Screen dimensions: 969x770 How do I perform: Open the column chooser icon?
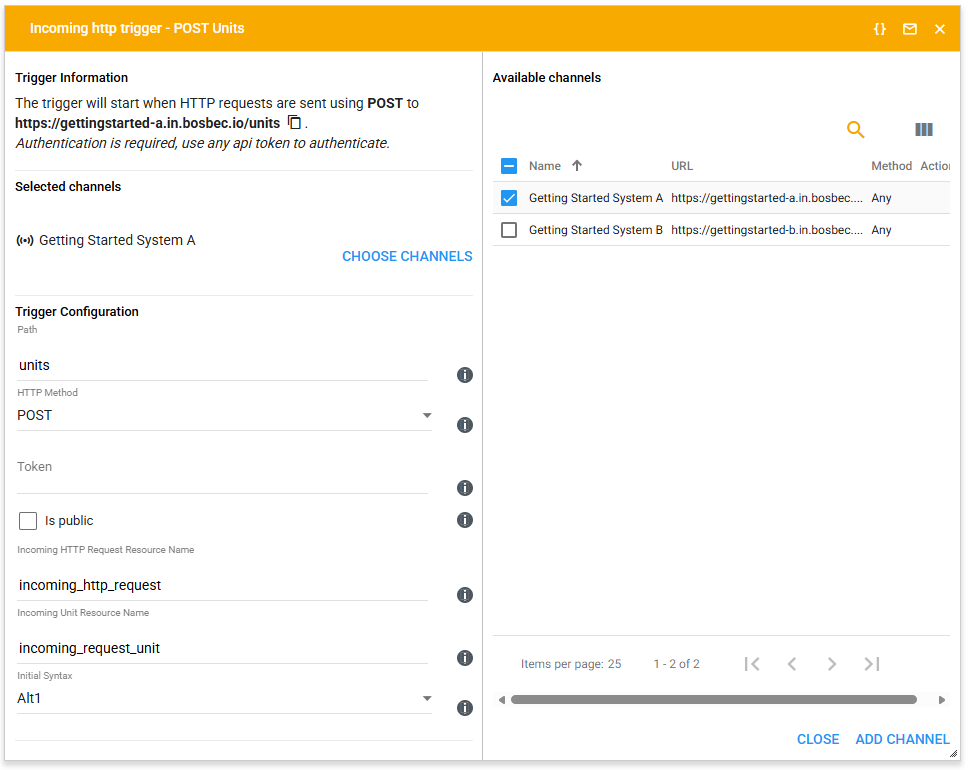(924, 129)
